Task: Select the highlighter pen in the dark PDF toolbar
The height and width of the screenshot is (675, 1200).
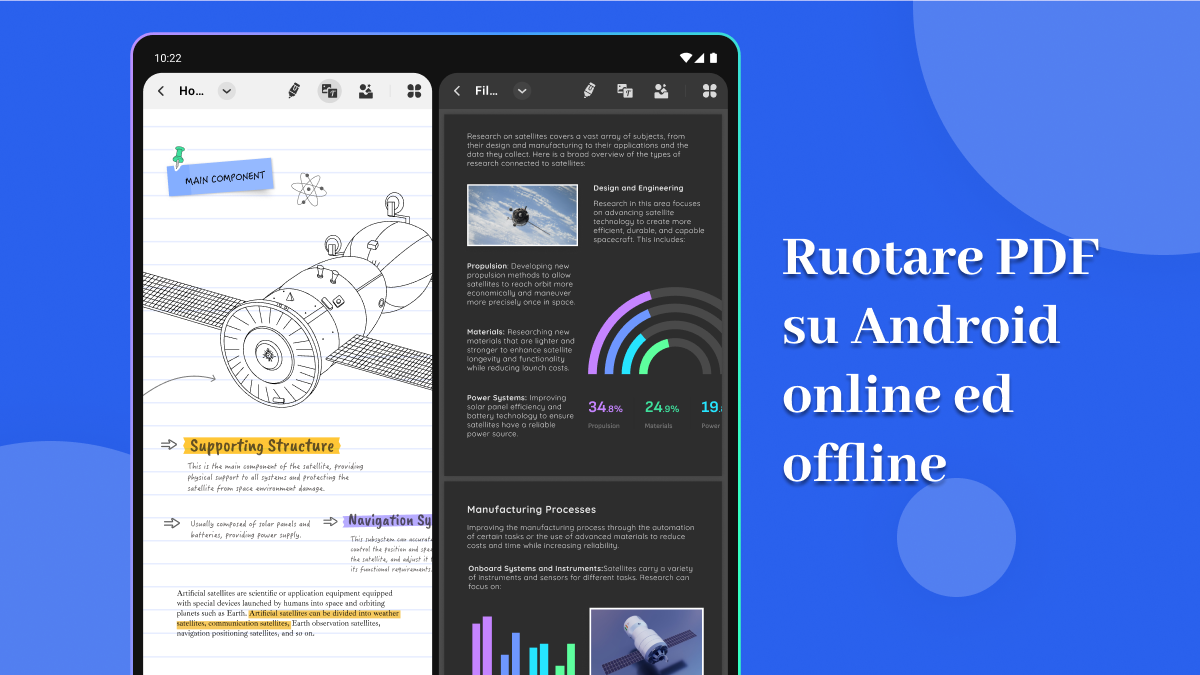Action: pyautogui.click(x=589, y=91)
